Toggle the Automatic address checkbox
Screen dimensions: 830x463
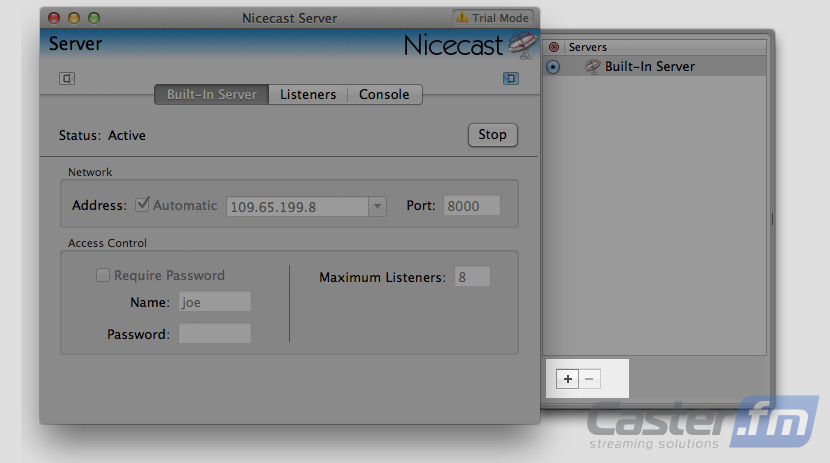pos(142,204)
